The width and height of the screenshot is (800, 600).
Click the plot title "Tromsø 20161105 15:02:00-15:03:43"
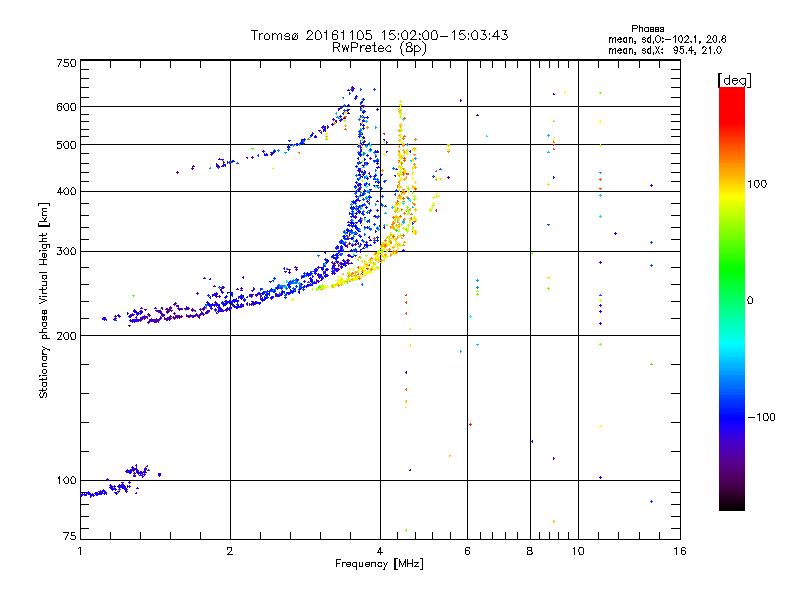click(379, 35)
